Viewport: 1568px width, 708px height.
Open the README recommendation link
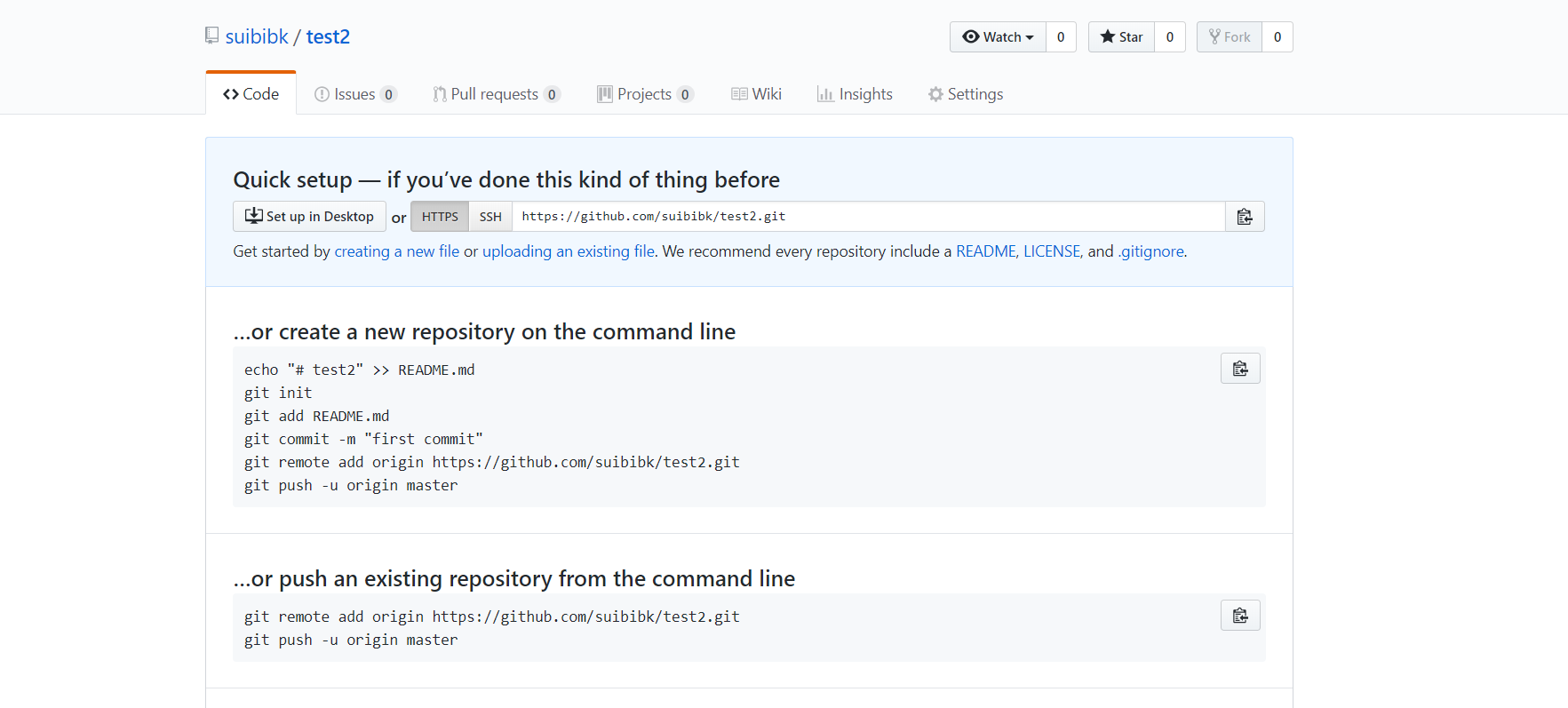pyautogui.click(x=986, y=251)
